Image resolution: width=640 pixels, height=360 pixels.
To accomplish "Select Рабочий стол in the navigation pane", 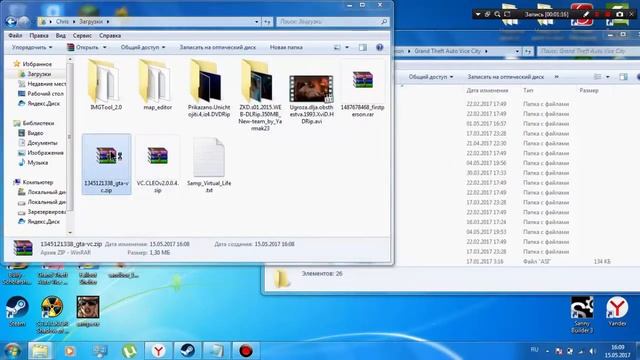I will tap(41, 93).
